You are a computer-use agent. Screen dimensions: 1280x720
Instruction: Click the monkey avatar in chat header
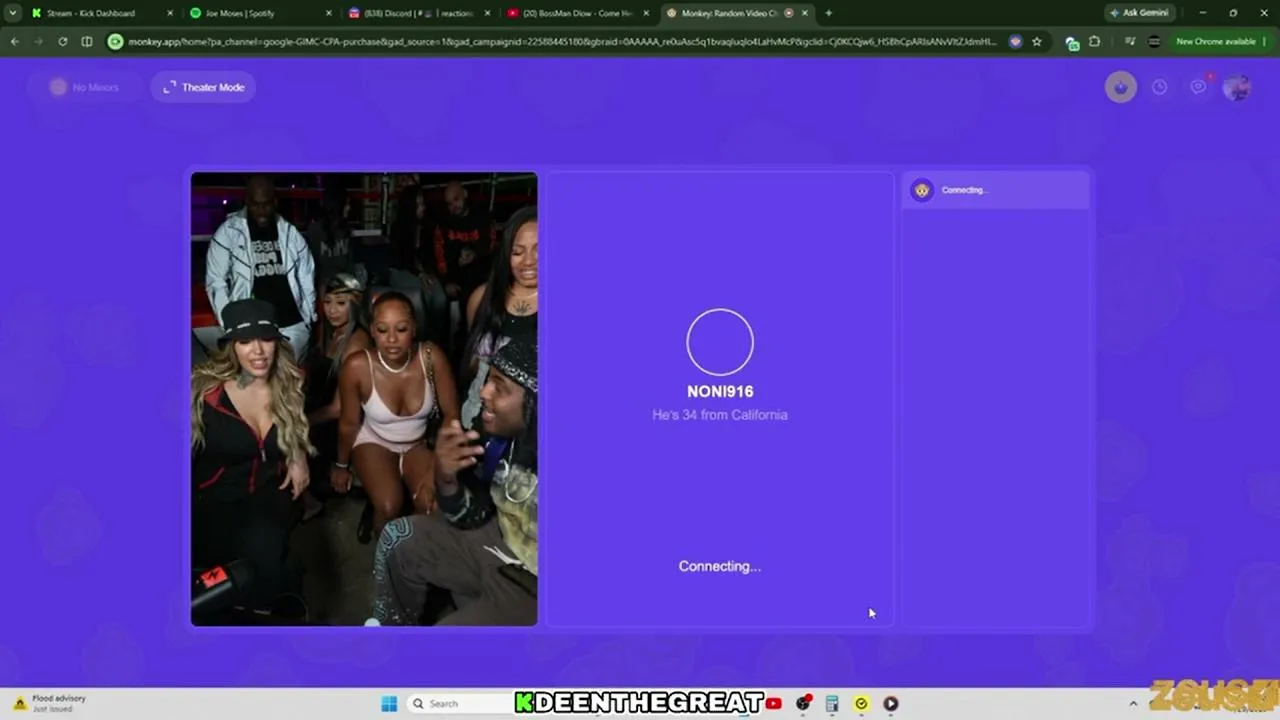[922, 190]
